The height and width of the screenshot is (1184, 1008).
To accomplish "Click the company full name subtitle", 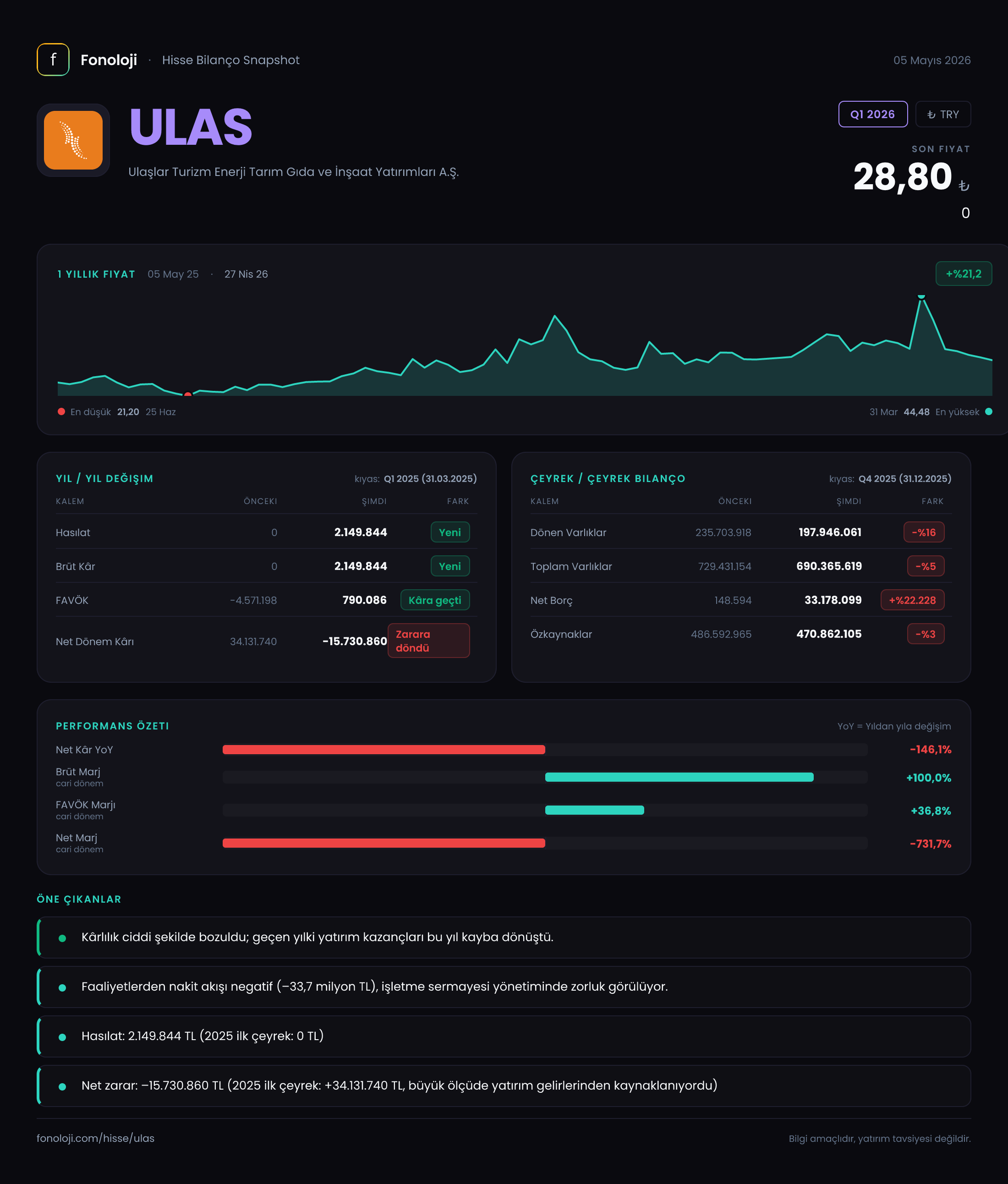I will click(x=294, y=172).
